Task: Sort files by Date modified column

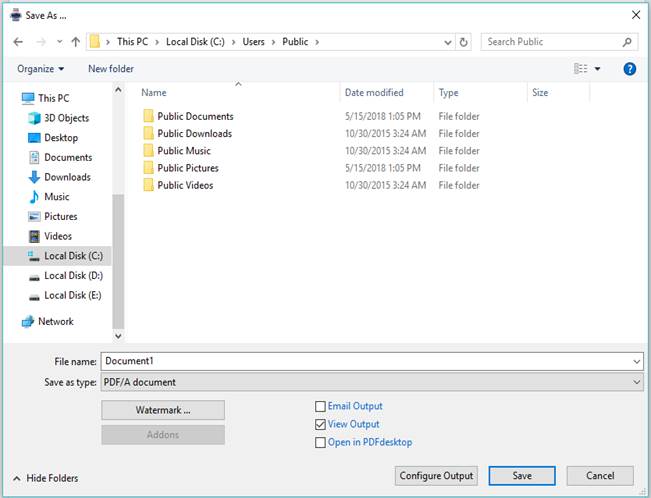Action: tap(374, 93)
